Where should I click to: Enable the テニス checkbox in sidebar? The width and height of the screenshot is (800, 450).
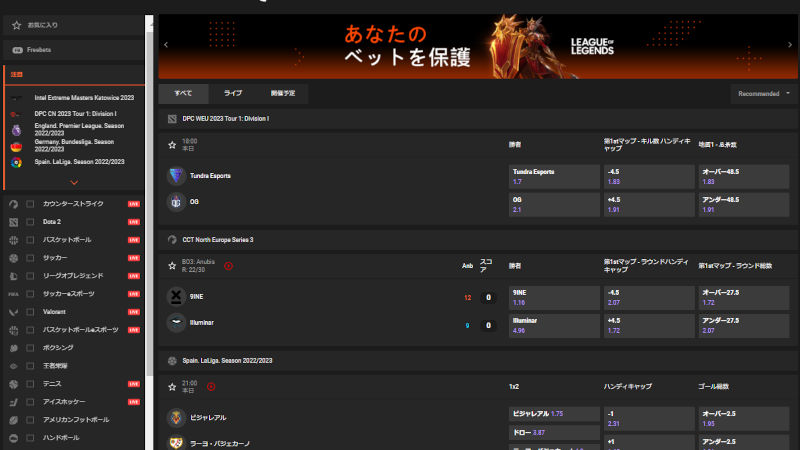point(31,383)
